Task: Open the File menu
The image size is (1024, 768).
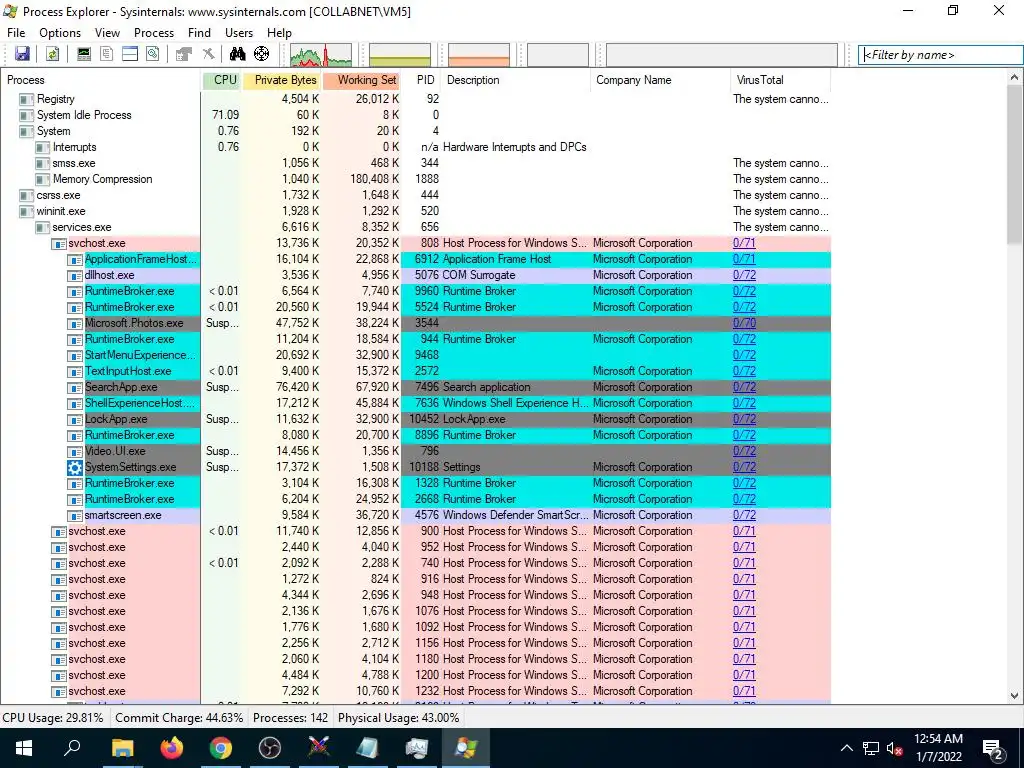Action: 16,33
